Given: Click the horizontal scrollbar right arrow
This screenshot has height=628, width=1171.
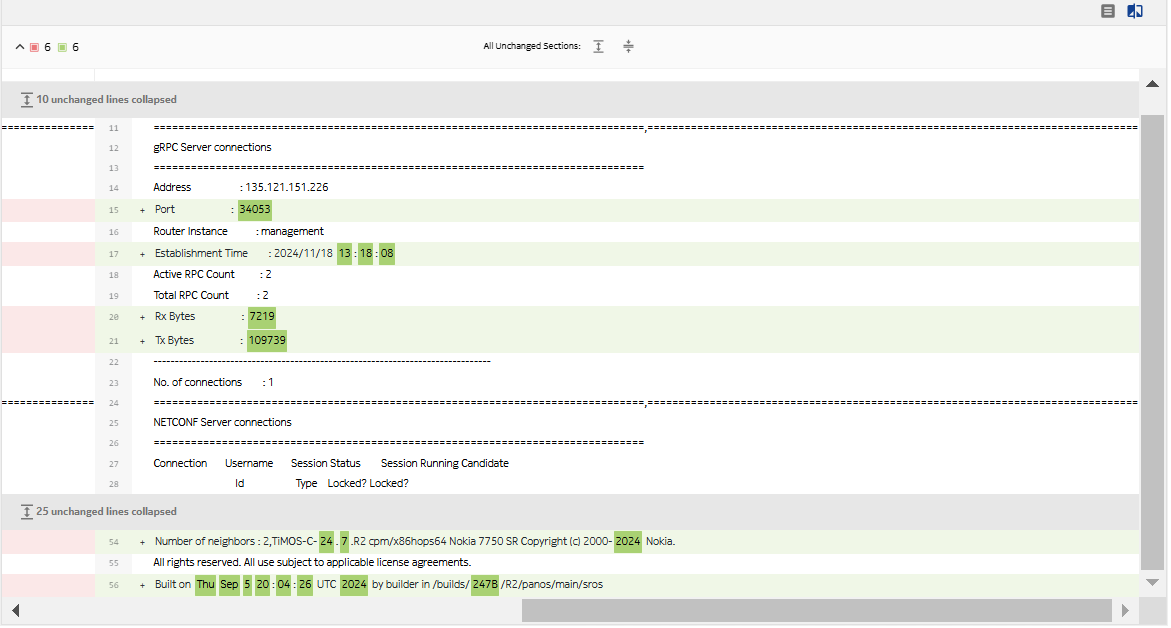Looking at the screenshot, I should tap(1125, 610).
